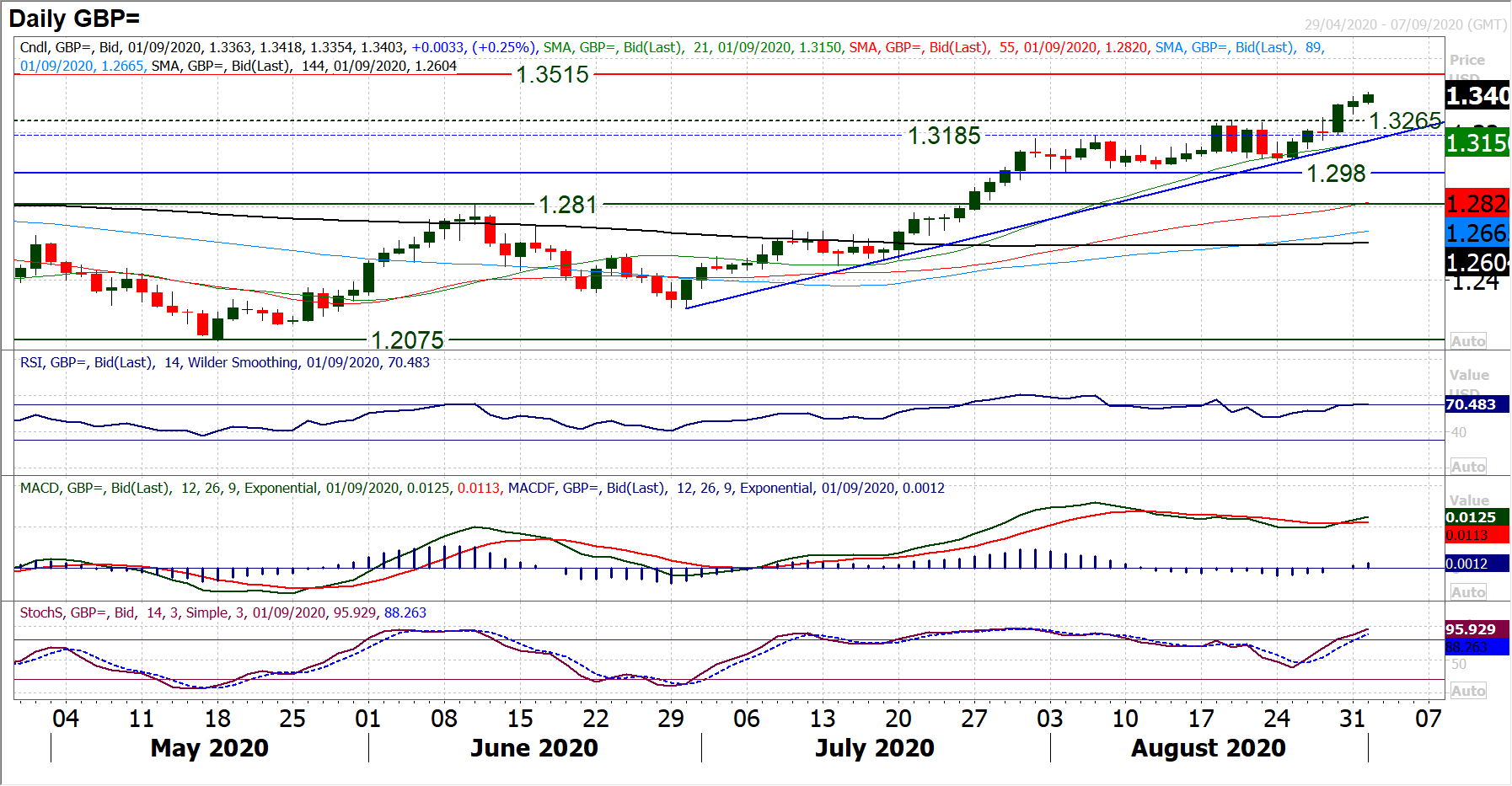Screen dimensions: 1512x786
Task: Toggle Auto scaling in the StochS panel
Action: 1467,691
